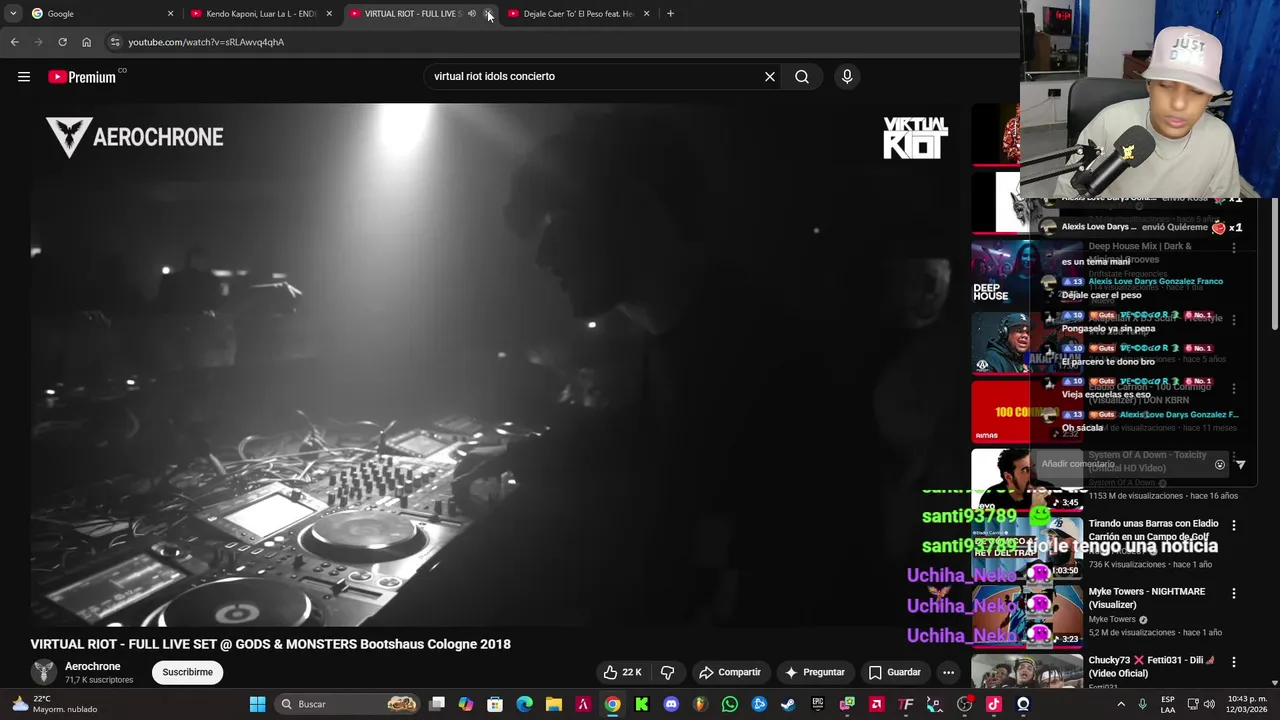1280x720 pixels.
Task: Open emoji picker in chat overlay
Action: click(x=1219, y=464)
